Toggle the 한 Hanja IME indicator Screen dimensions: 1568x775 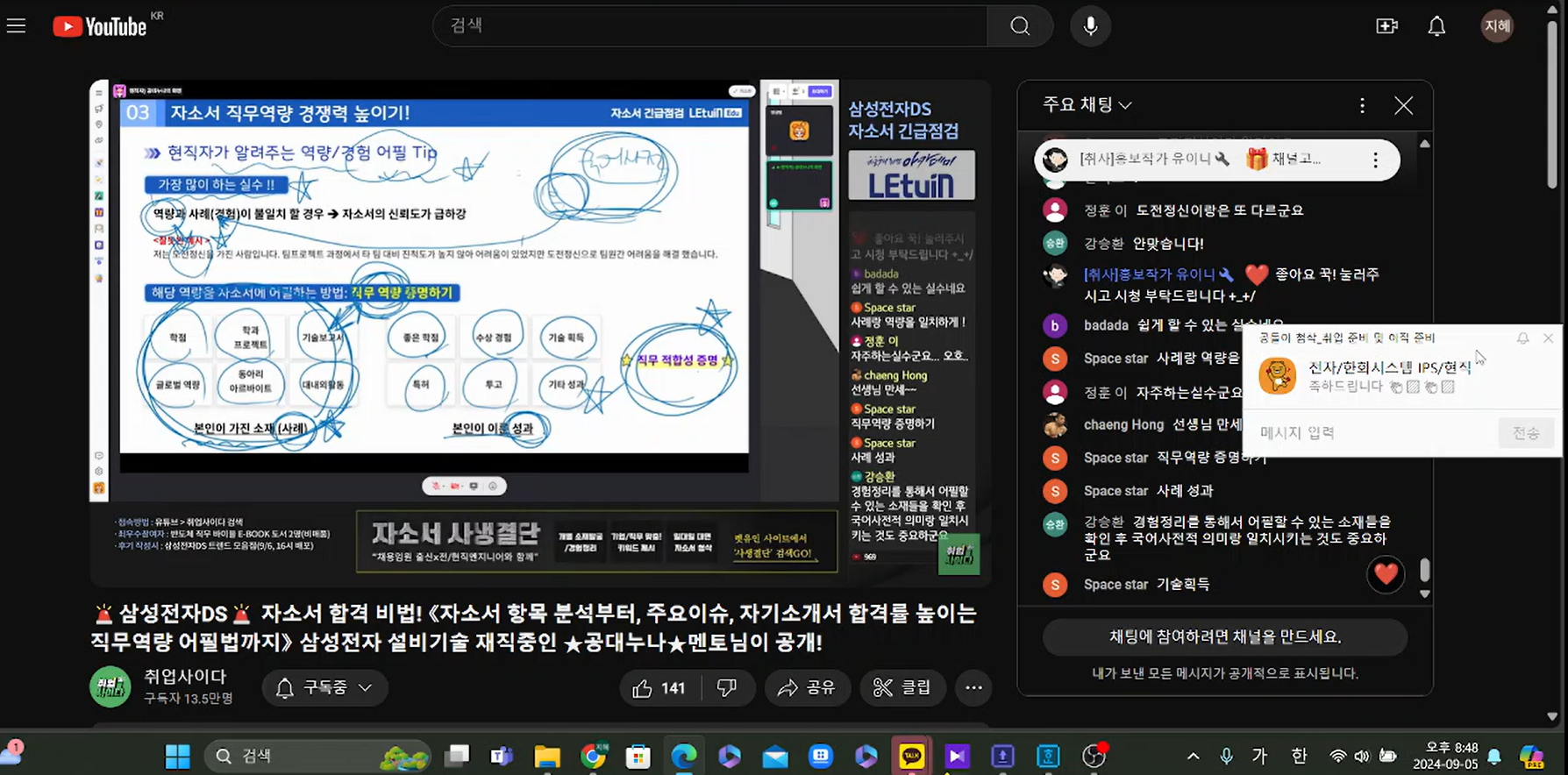(1299, 756)
